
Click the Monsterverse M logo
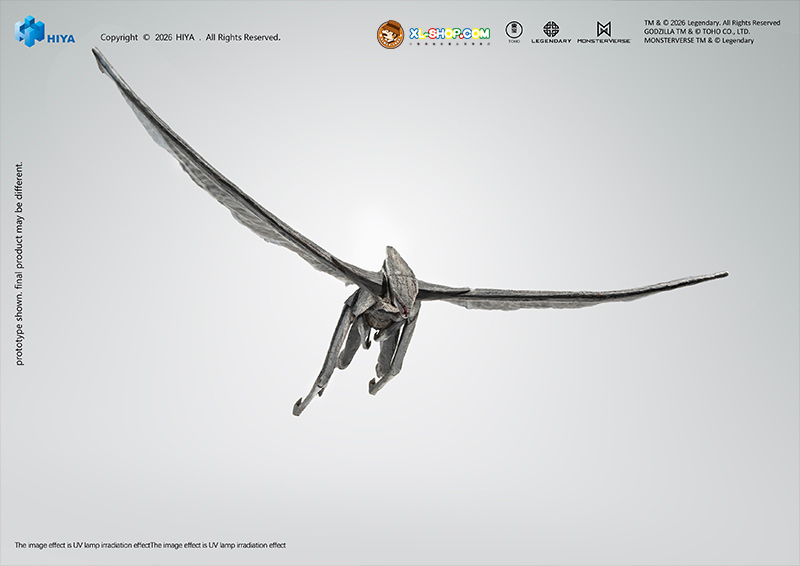604,29
